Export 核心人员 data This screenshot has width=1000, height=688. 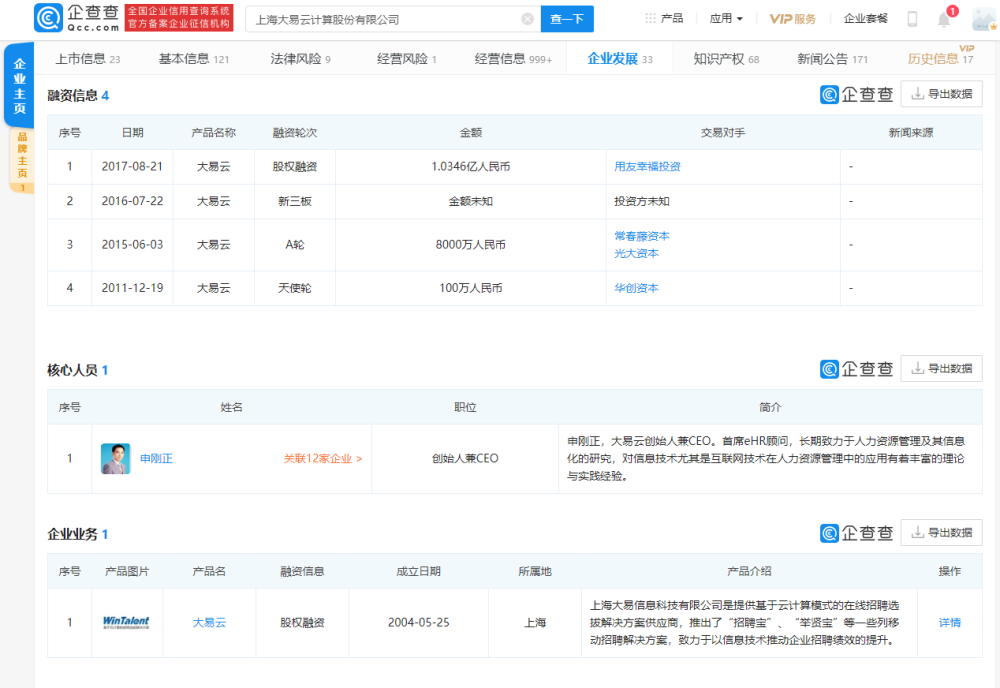[941, 369]
